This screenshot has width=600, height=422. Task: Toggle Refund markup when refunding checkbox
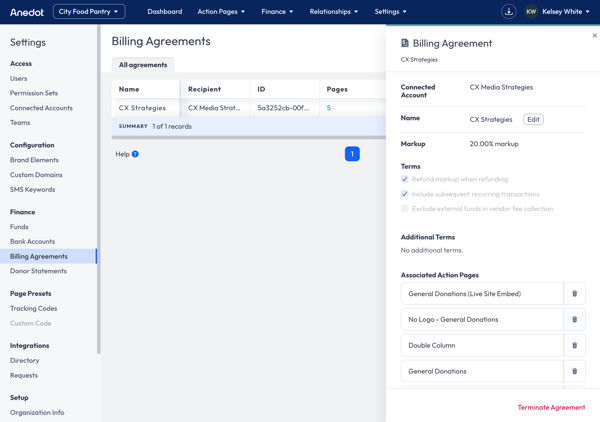click(404, 179)
